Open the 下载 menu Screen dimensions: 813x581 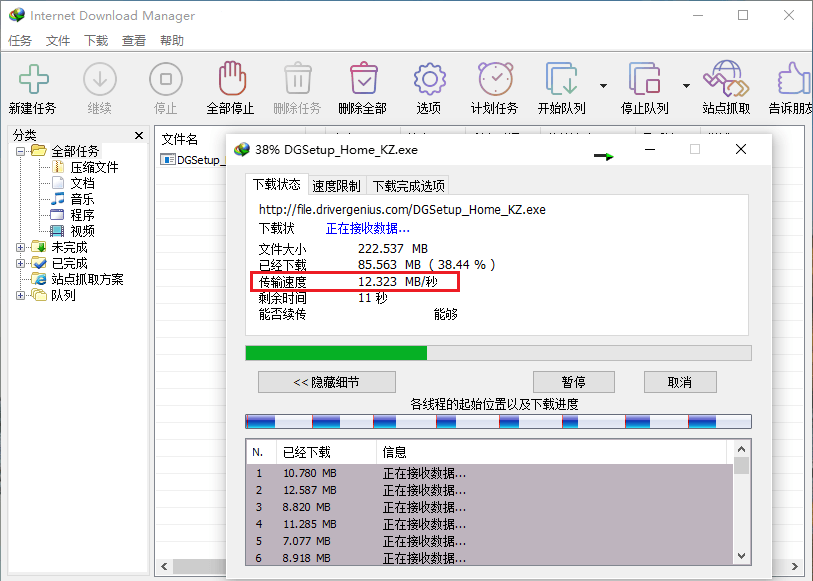96,40
